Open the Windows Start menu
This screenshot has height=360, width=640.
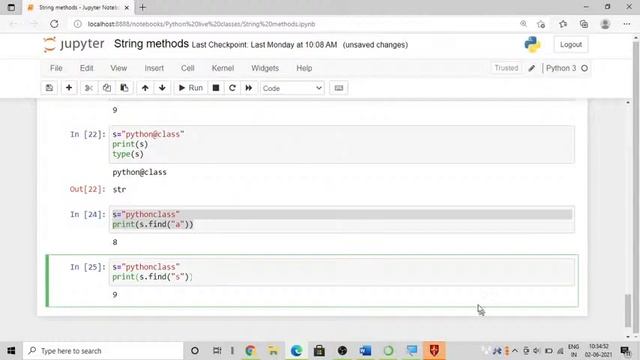point(11,351)
